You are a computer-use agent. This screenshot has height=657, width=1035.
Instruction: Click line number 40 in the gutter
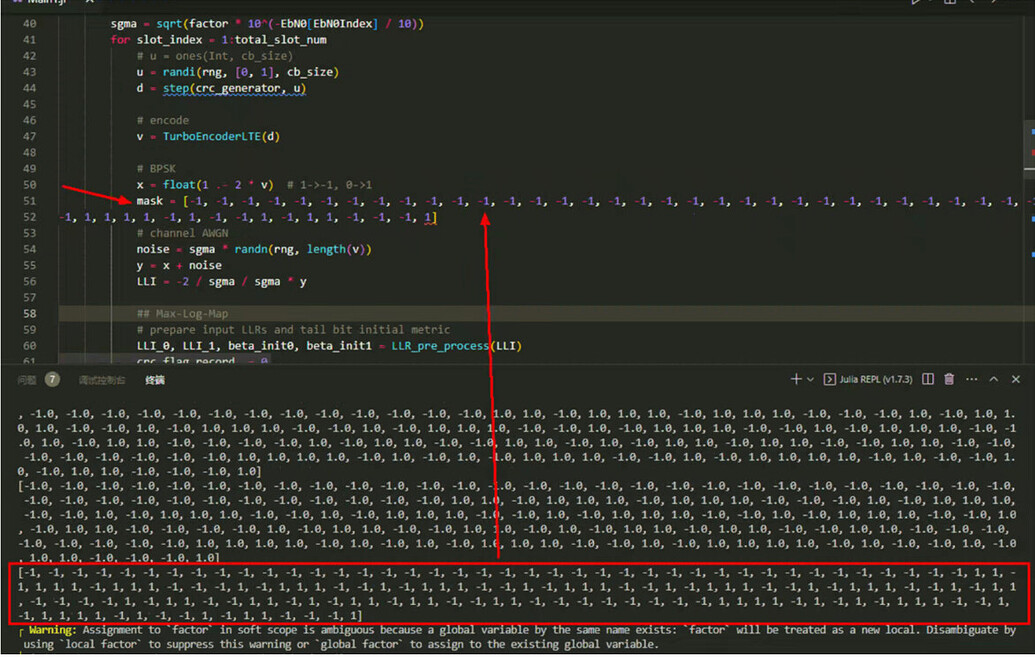29,24
